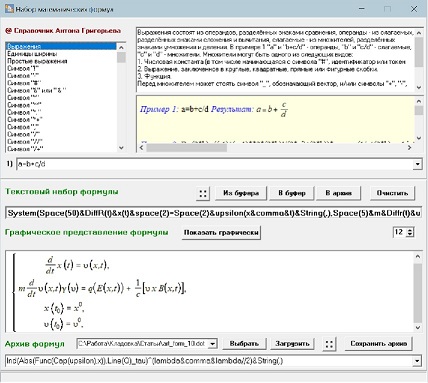Viewport: 428px width, 383px height.
Task: Click the application icon in the title bar
Action: pos(9,9)
